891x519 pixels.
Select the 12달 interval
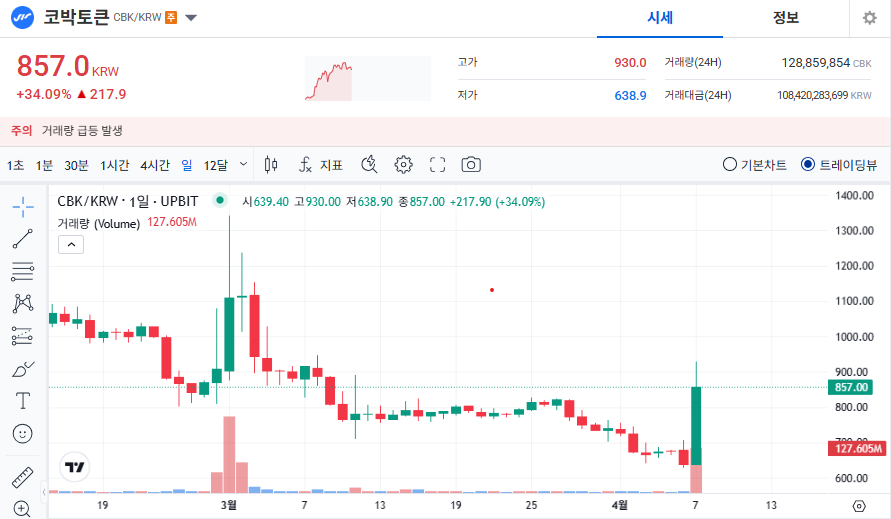pyautogui.click(x=215, y=165)
